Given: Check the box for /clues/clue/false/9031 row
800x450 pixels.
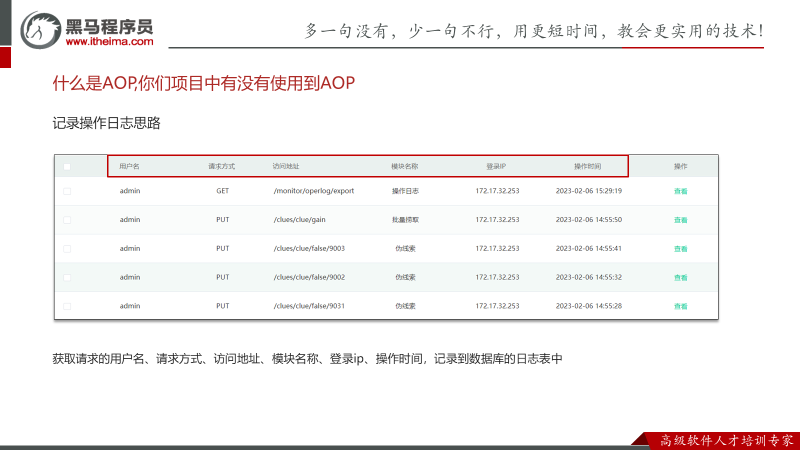Looking at the screenshot, I should pos(67,306).
